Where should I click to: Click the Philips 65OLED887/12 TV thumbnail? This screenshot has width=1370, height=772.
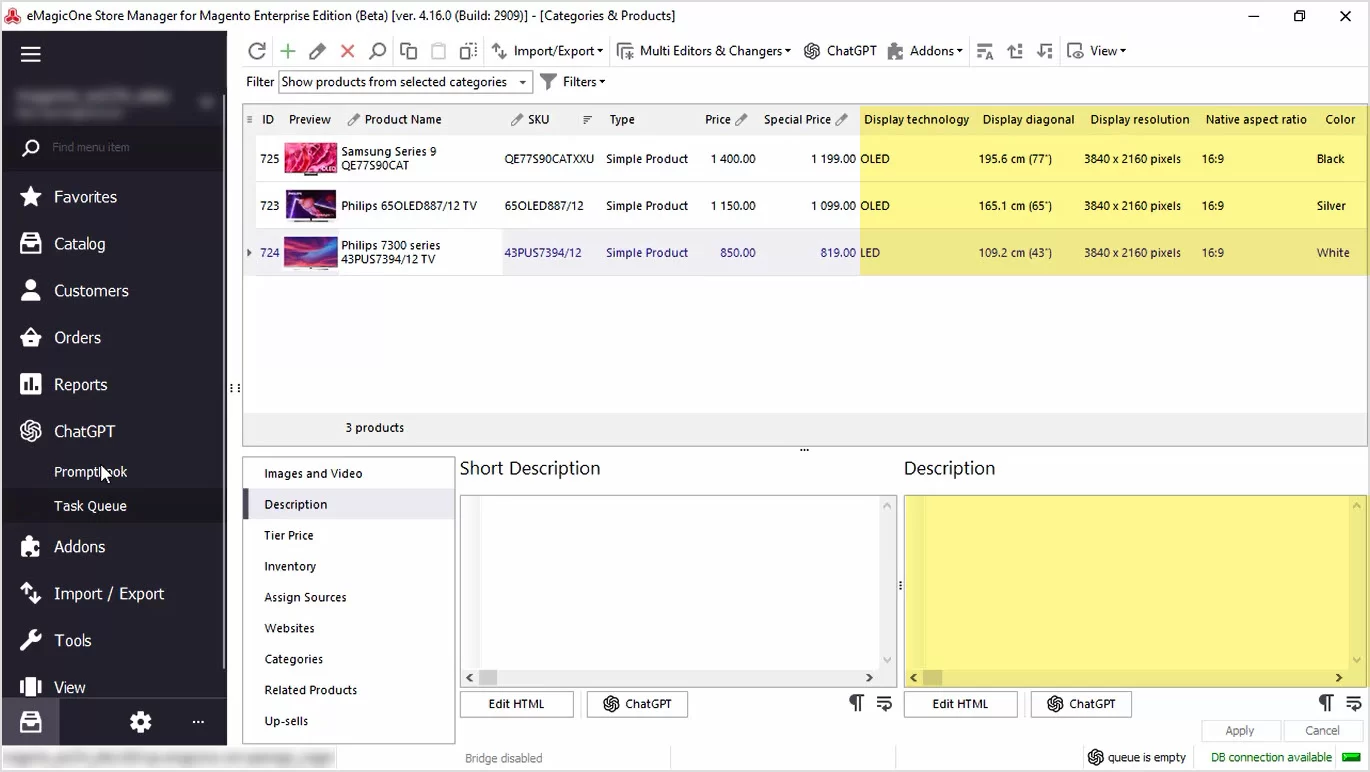pos(310,206)
